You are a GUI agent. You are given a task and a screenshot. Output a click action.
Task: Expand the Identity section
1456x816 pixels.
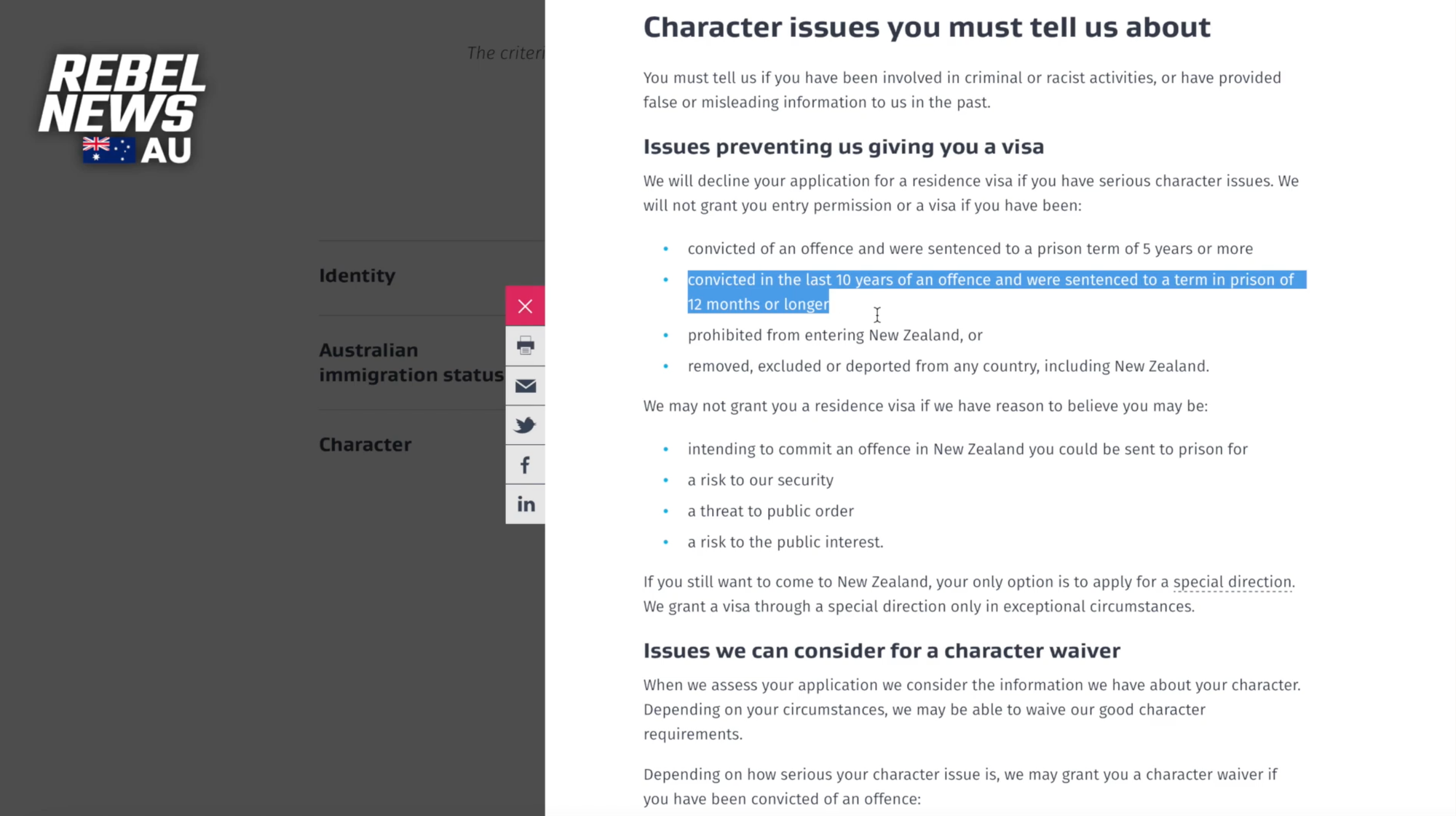click(x=357, y=276)
